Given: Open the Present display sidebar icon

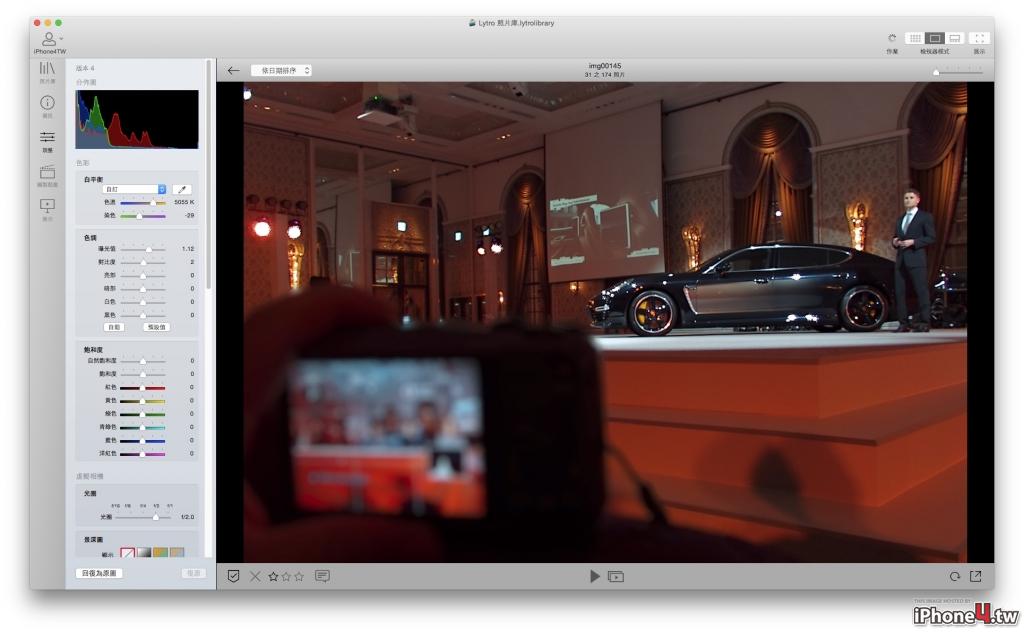Looking at the screenshot, I should coord(47,206).
